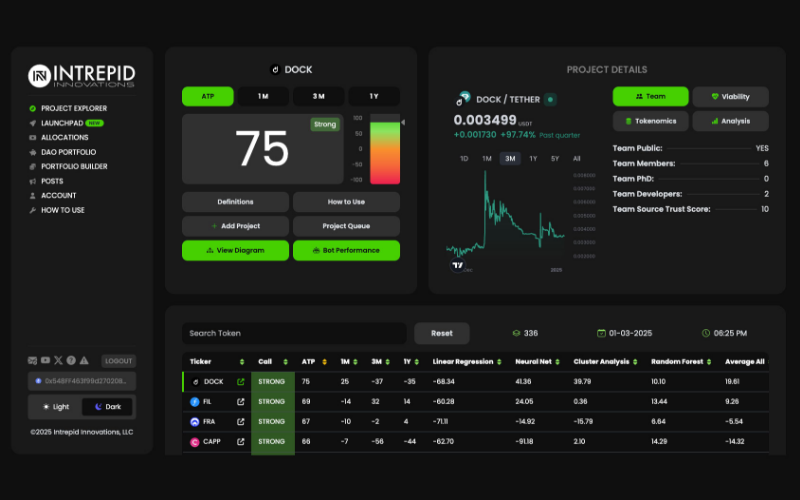Click the CAPP coin logo in table
800x500 pixels.
[x=194, y=442]
